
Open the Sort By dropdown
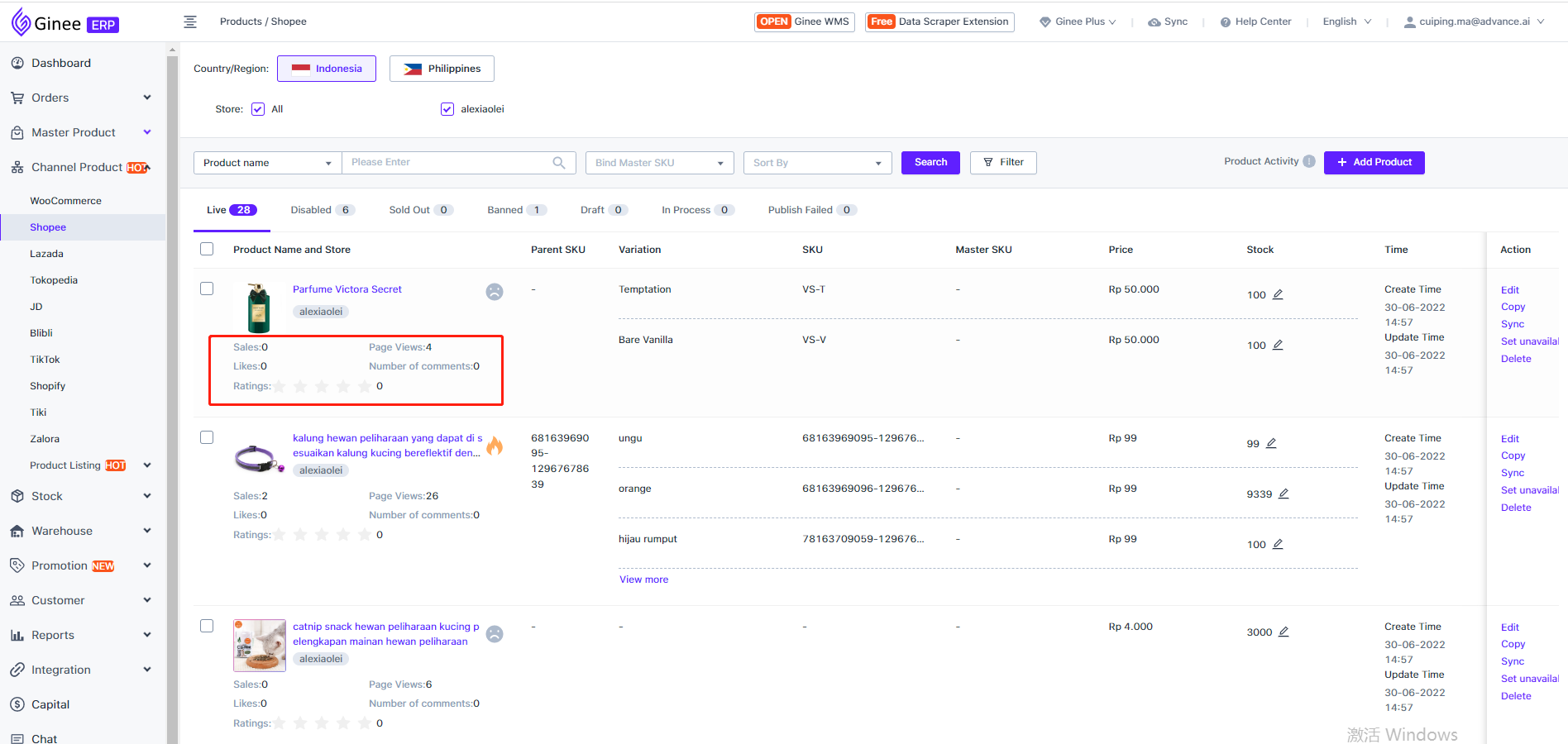[816, 162]
